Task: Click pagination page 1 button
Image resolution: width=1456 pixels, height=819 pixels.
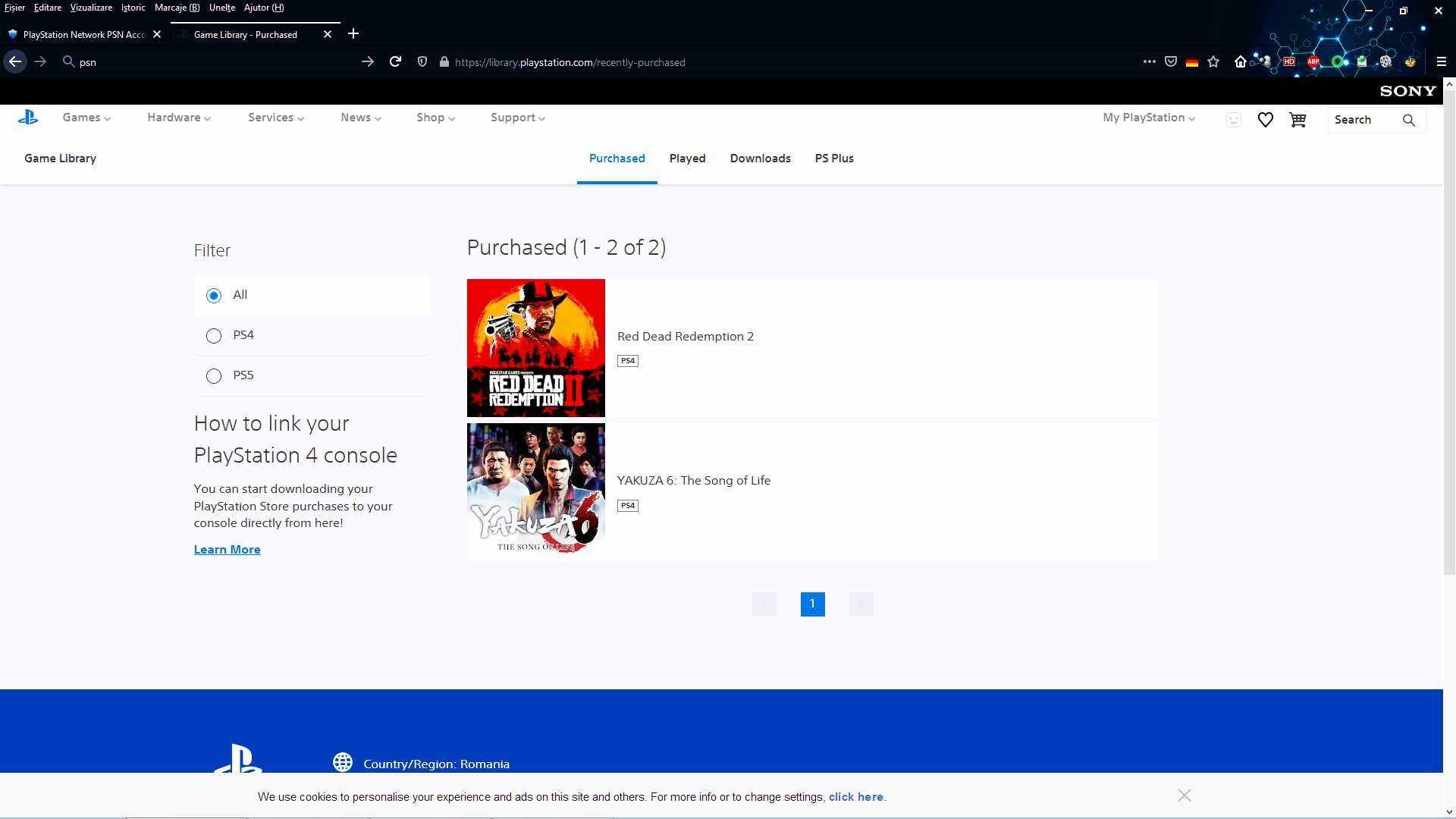Action: pos(812,604)
